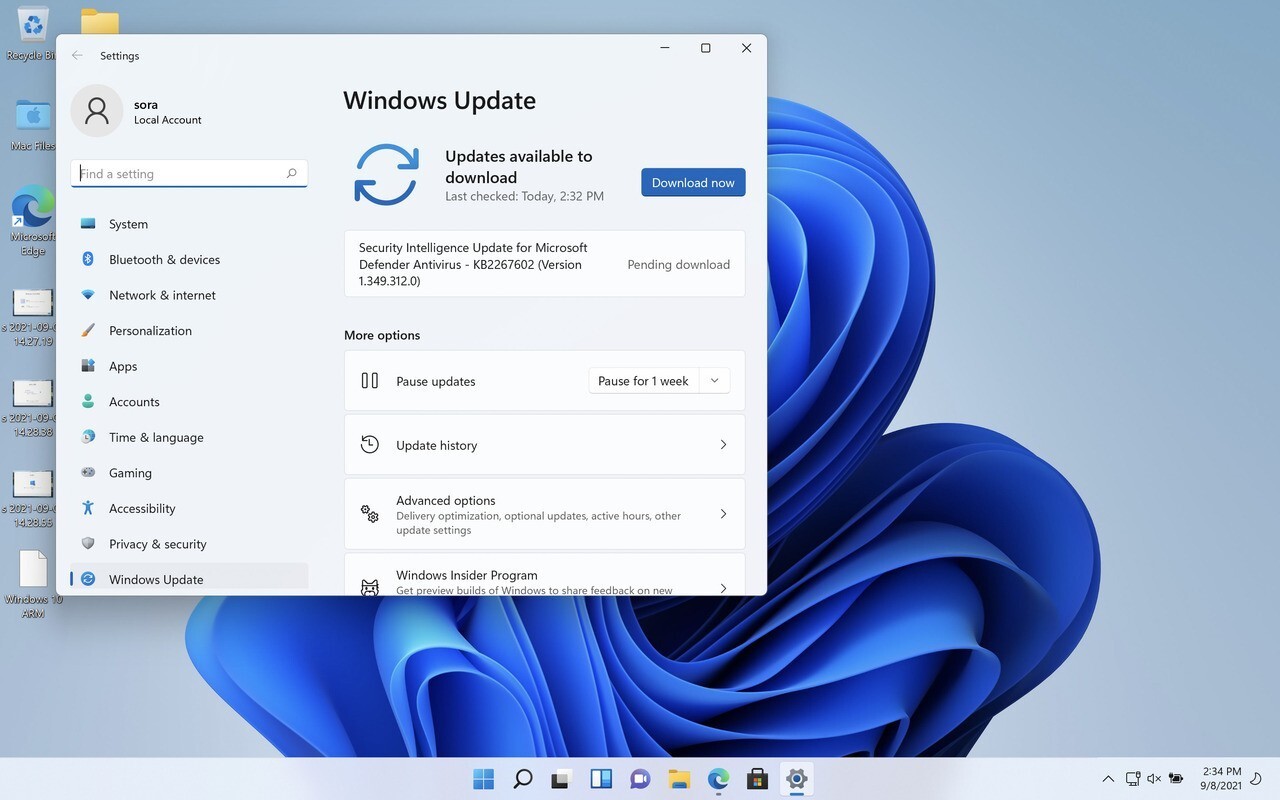Click the Bluetooth icon in the sidebar
1280x800 pixels.
[88, 260]
